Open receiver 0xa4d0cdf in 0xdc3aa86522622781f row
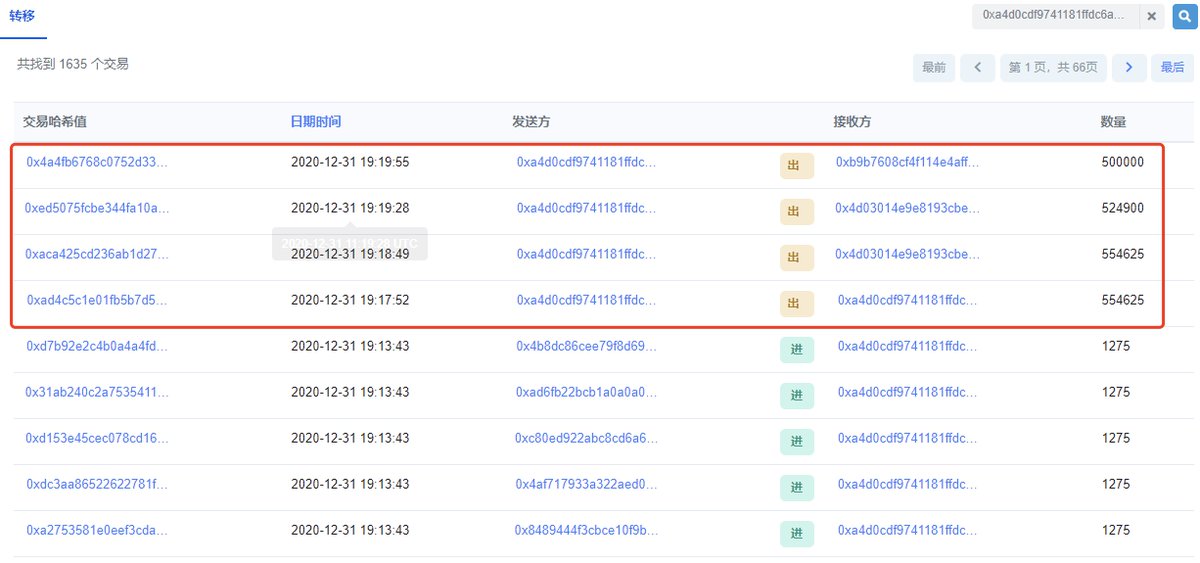Image resolution: width=1200 pixels, height=563 pixels. point(908,484)
